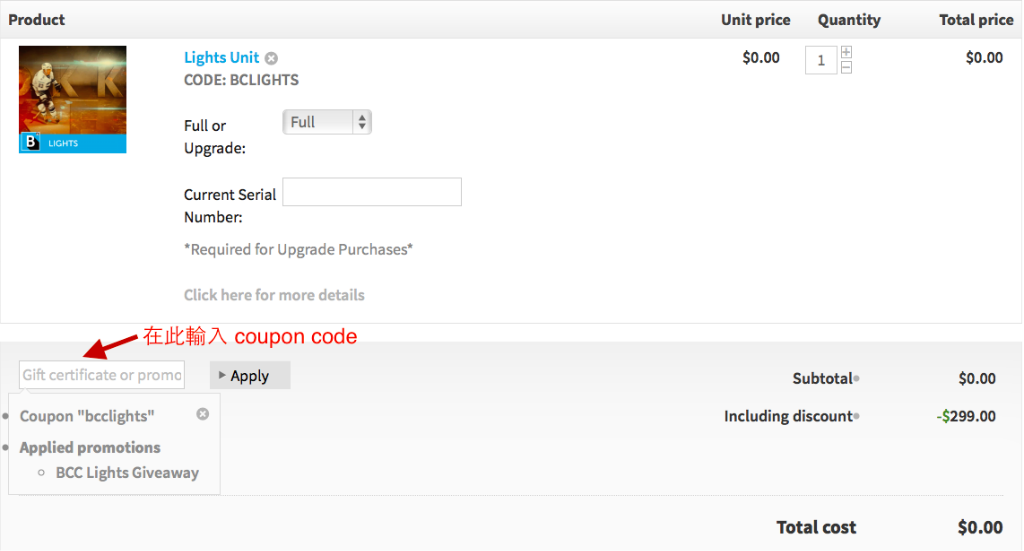Click the BCC Lights Giveaway promotion
Image resolution: width=1024 pixels, height=551 pixels.
127,473
